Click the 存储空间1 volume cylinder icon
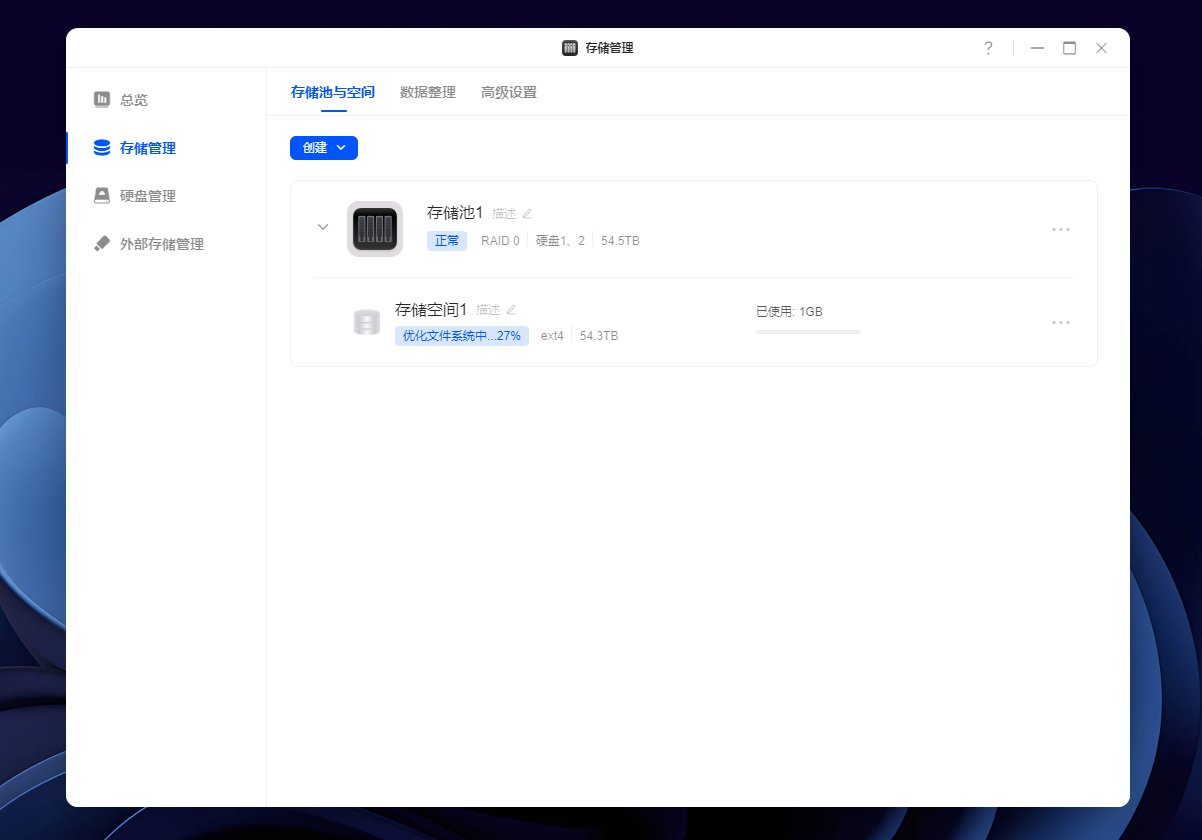 367,322
